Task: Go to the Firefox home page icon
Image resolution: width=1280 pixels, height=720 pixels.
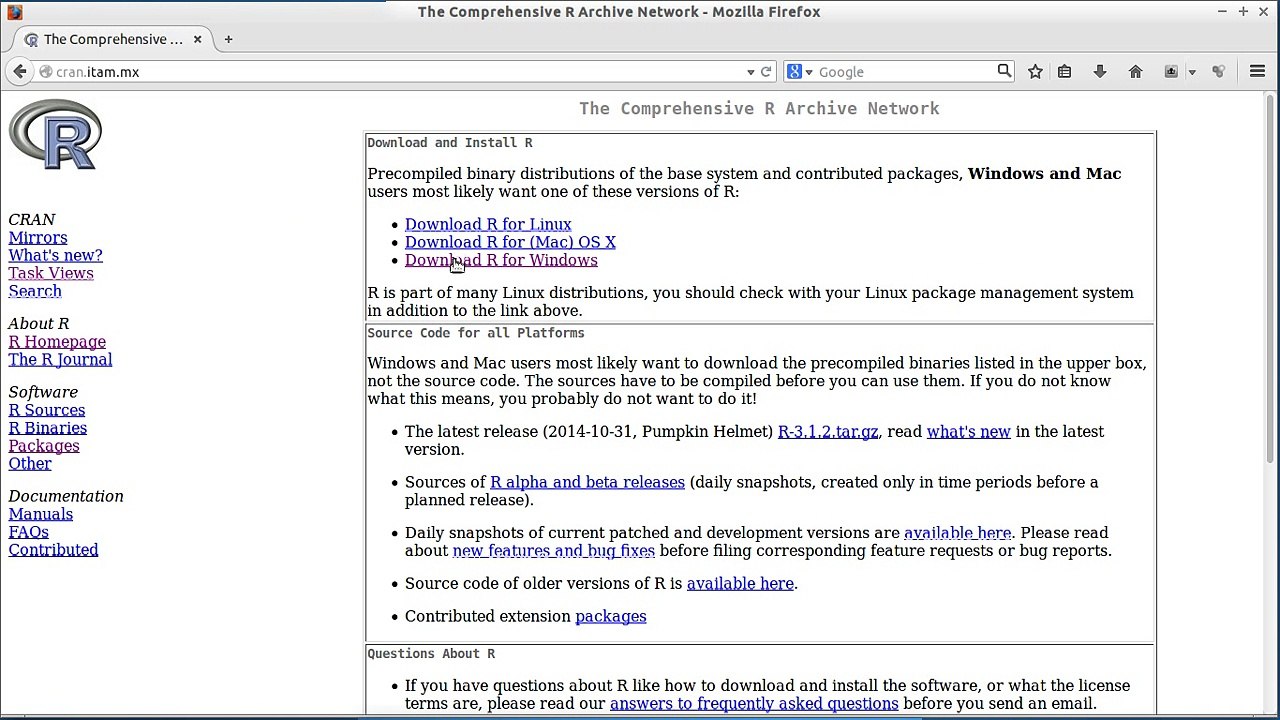Action: pos(1135,72)
